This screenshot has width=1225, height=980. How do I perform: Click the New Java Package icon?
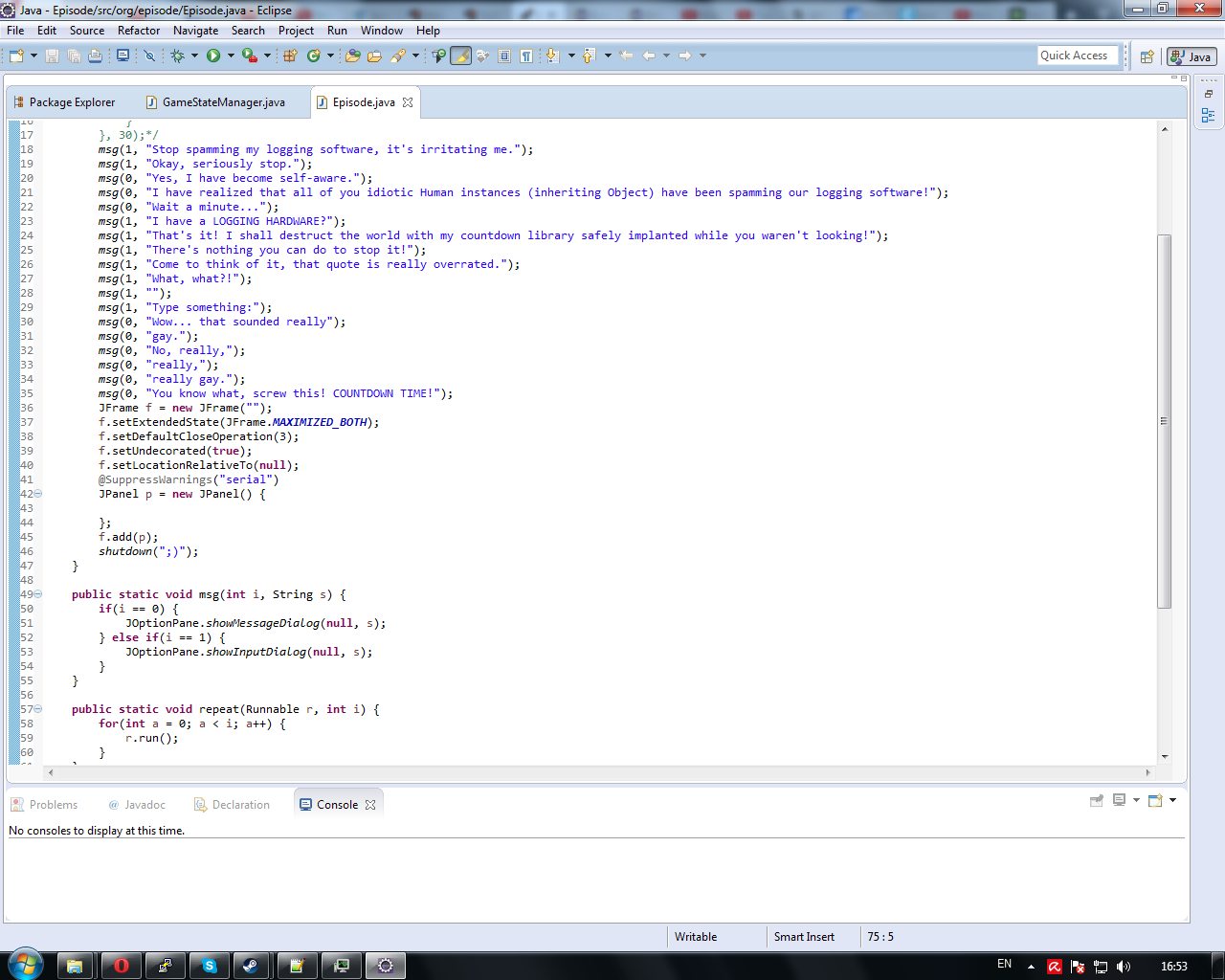point(291,56)
